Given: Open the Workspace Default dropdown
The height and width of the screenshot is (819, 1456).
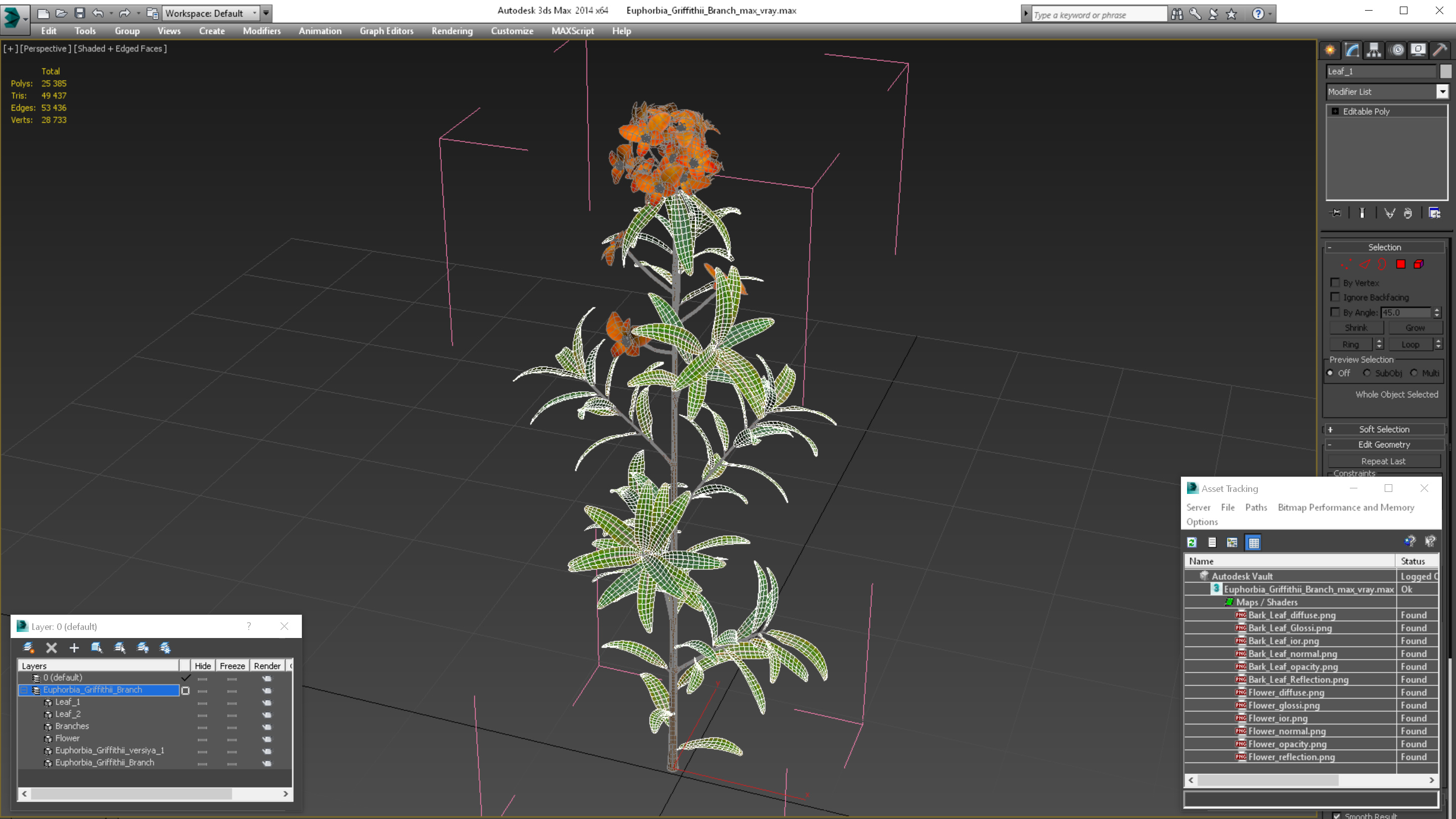Looking at the screenshot, I should (254, 13).
